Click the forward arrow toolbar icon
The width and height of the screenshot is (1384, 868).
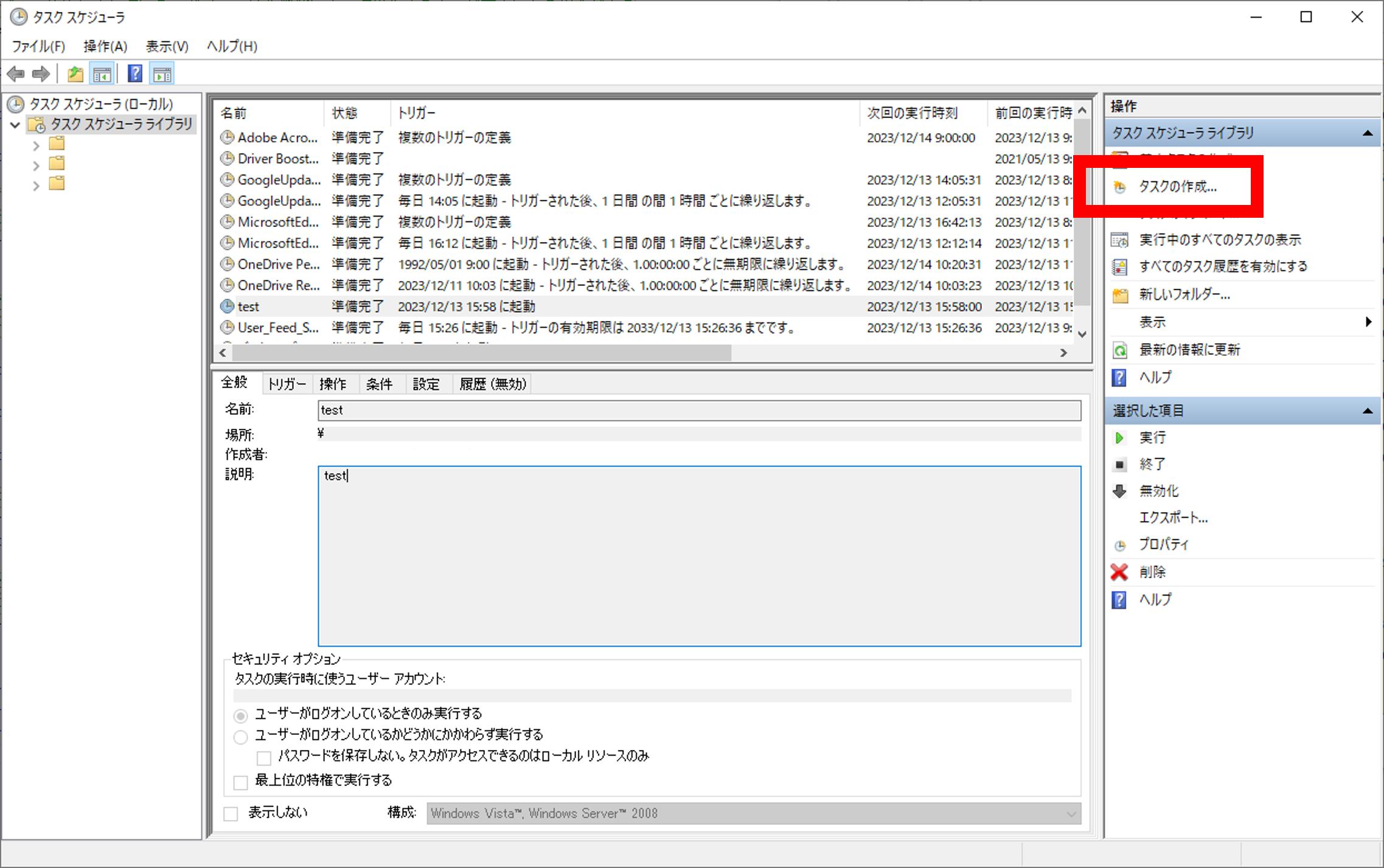point(41,74)
